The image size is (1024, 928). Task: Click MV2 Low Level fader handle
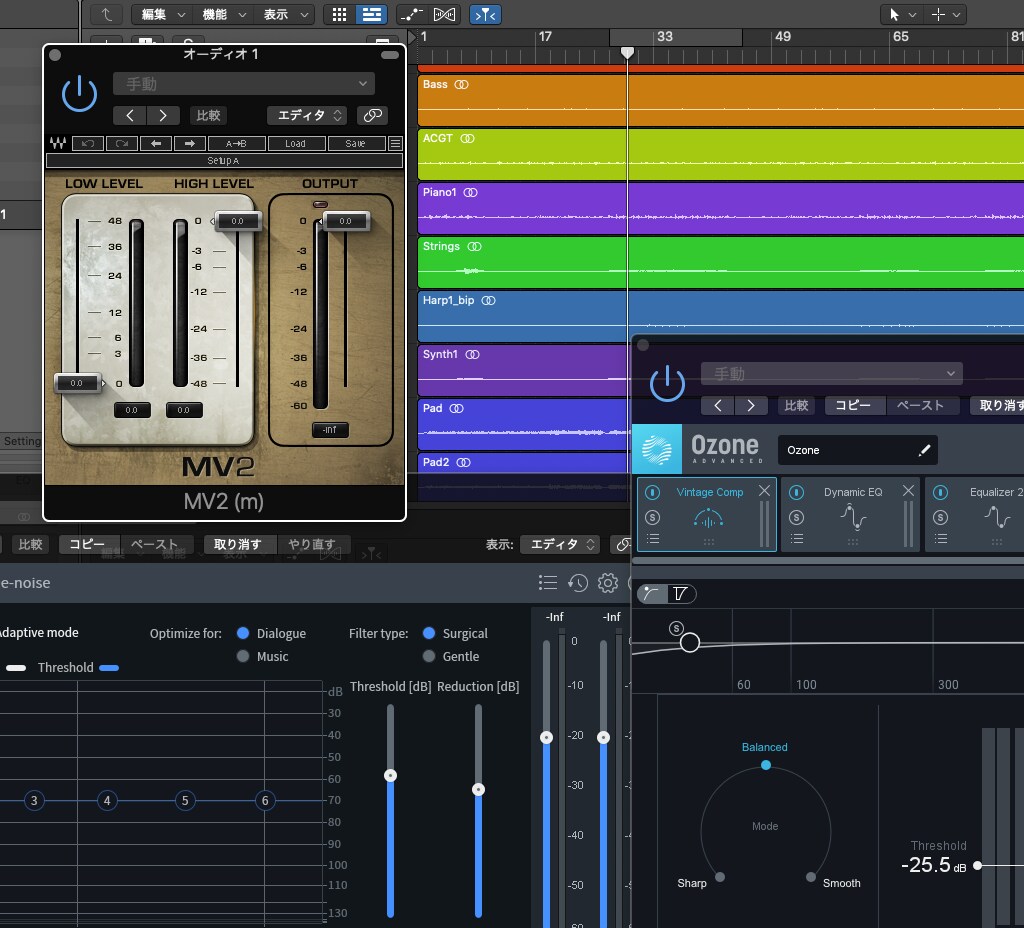pyautogui.click(x=78, y=383)
